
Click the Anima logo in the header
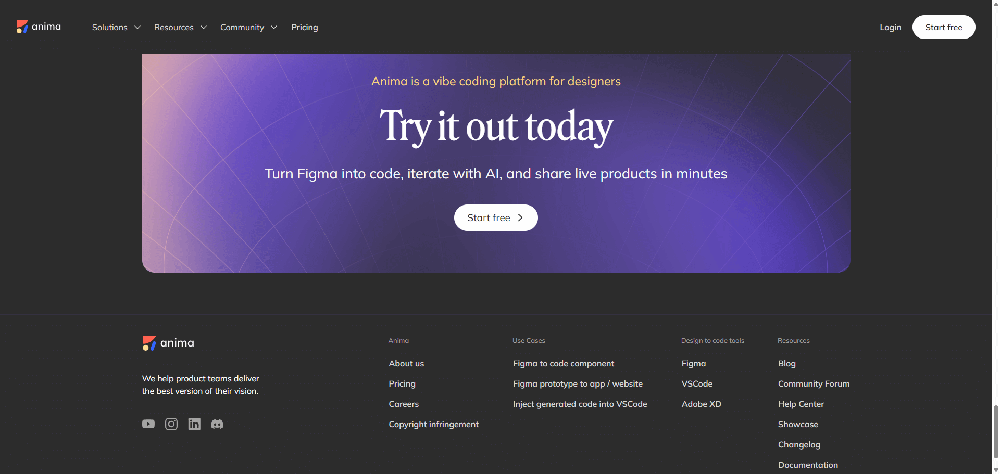tap(38, 27)
